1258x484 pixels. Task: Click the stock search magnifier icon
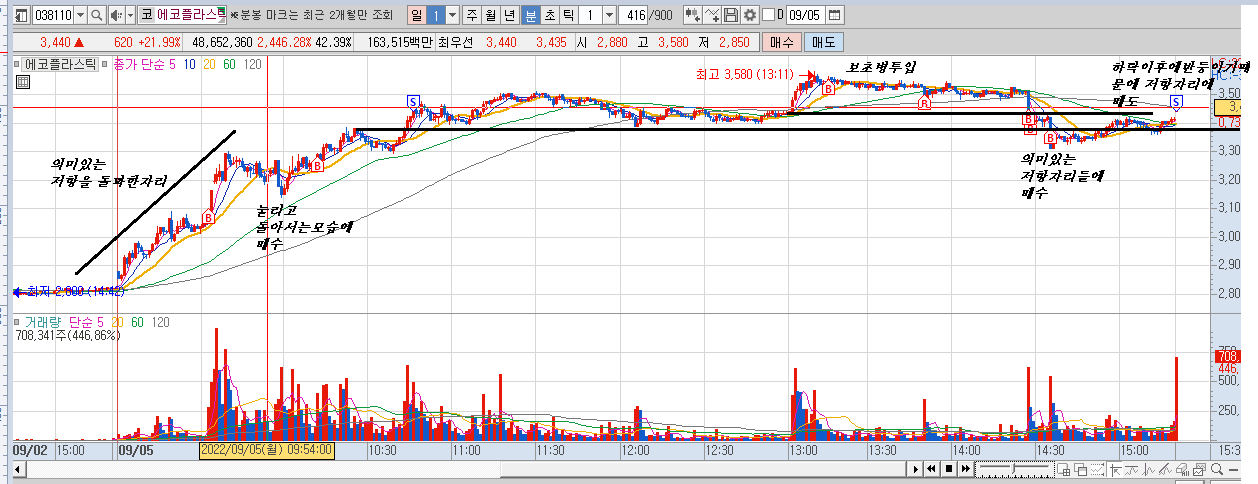click(97, 15)
